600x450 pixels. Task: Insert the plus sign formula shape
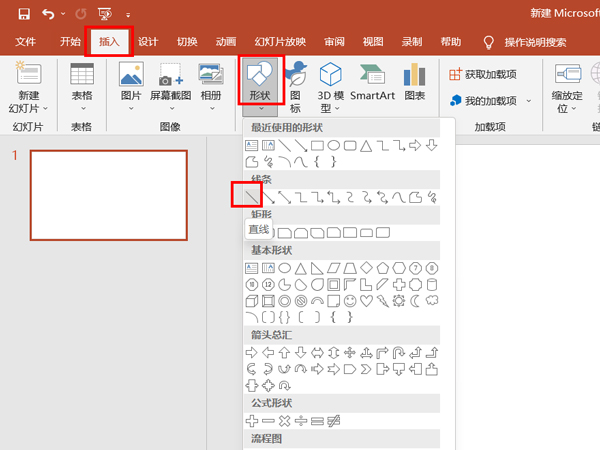tap(252, 420)
